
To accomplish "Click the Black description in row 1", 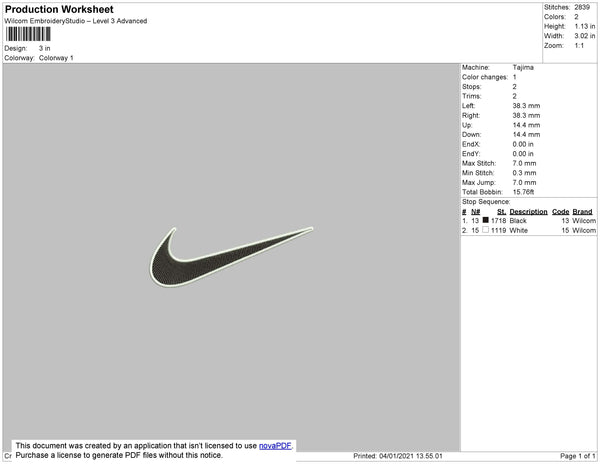I will tap(518, 221).
